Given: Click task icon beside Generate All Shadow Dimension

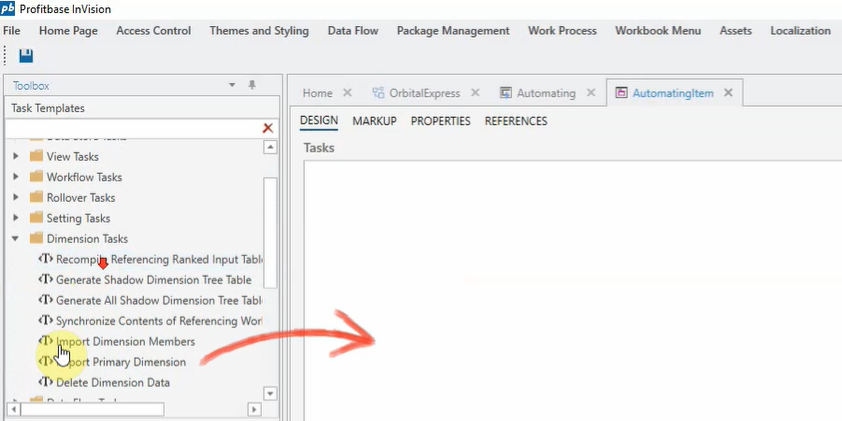Looking at the screenshot, I should coord(46,300).
